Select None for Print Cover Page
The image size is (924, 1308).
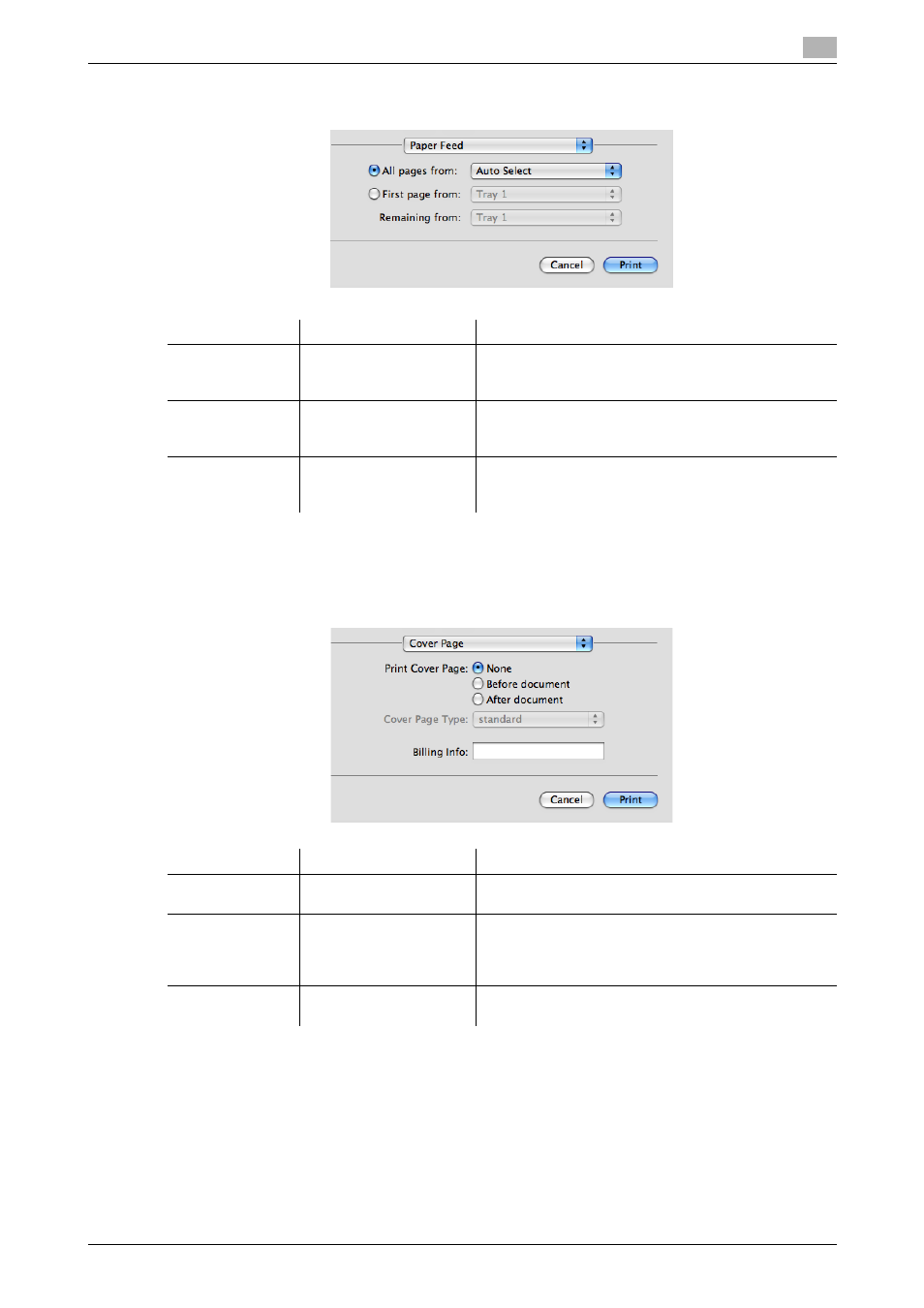(477, 669)
